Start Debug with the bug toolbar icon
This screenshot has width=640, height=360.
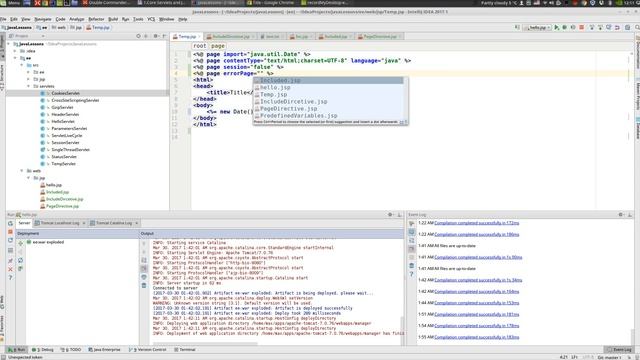[564, 27]
